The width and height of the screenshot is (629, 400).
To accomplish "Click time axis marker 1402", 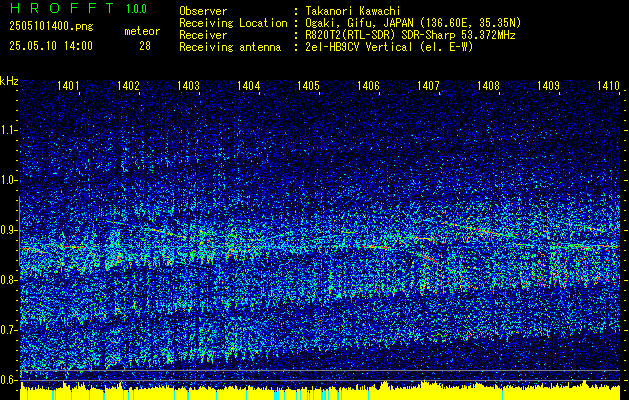I will pyautogui.click(x=128, y=85).
